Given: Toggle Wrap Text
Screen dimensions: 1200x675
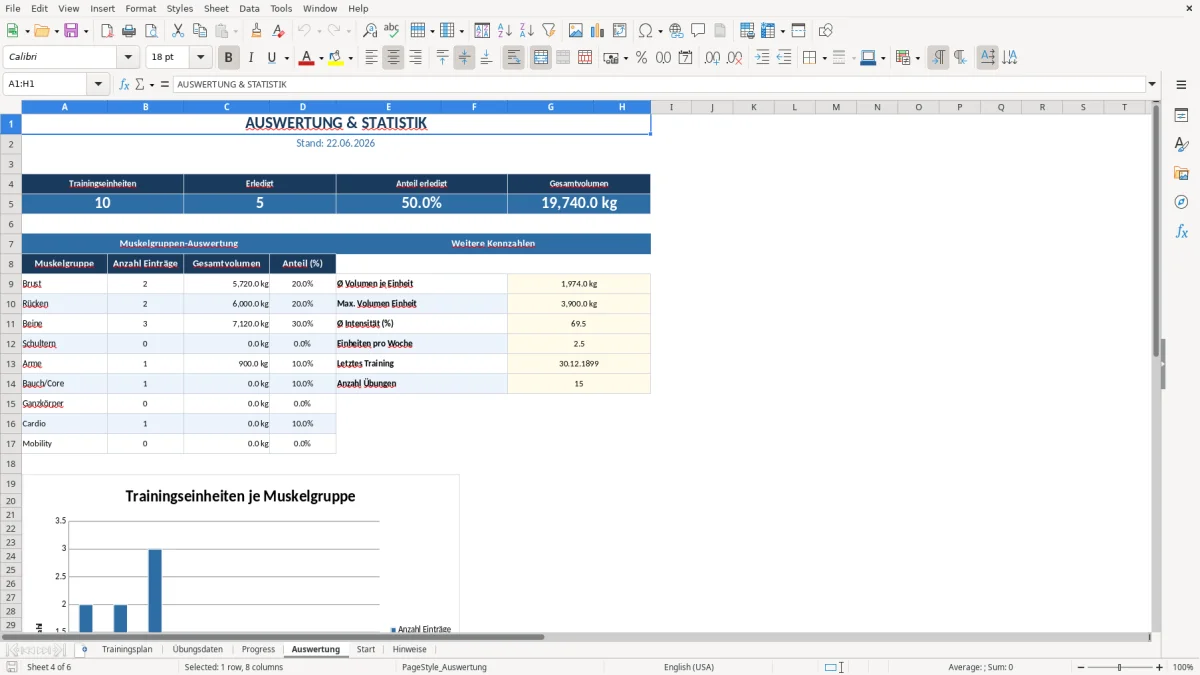Looking at the screenshot, I should point(513,58).
